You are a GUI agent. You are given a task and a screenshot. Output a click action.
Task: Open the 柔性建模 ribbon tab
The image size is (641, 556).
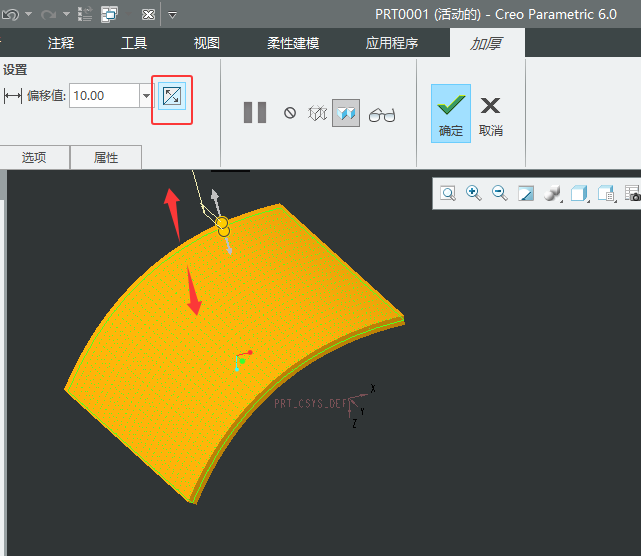tap(293, 43)
